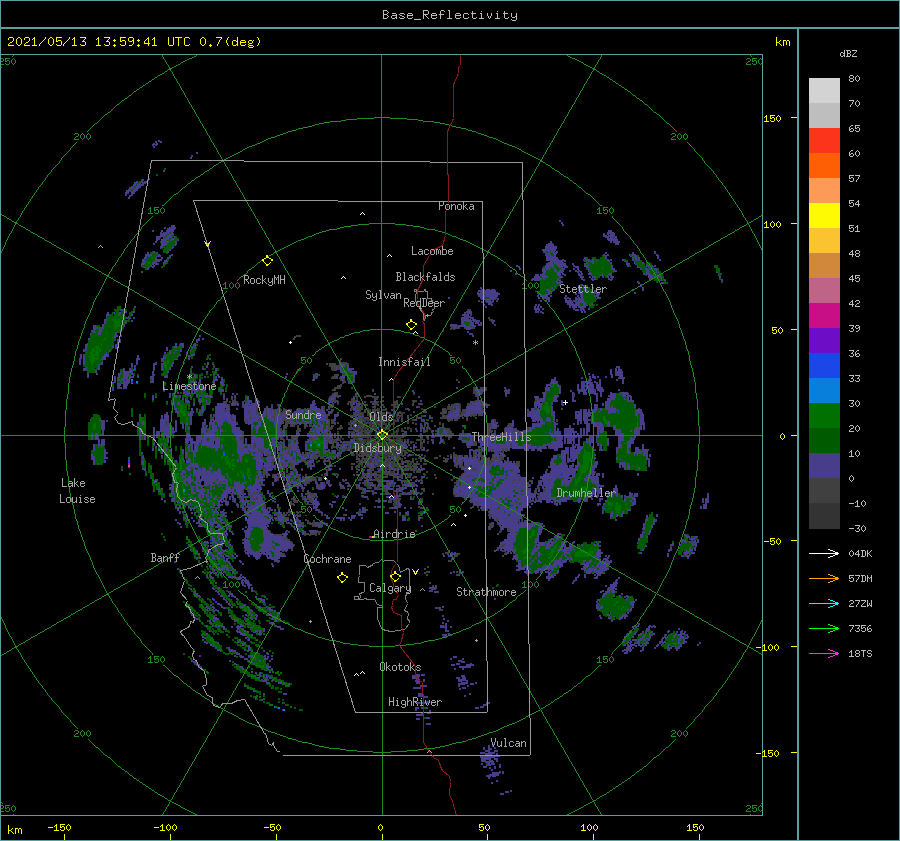Click the 2021/05/13 13:59:41 UTC timestamp
Screen dimensions: 900x841
99,42
